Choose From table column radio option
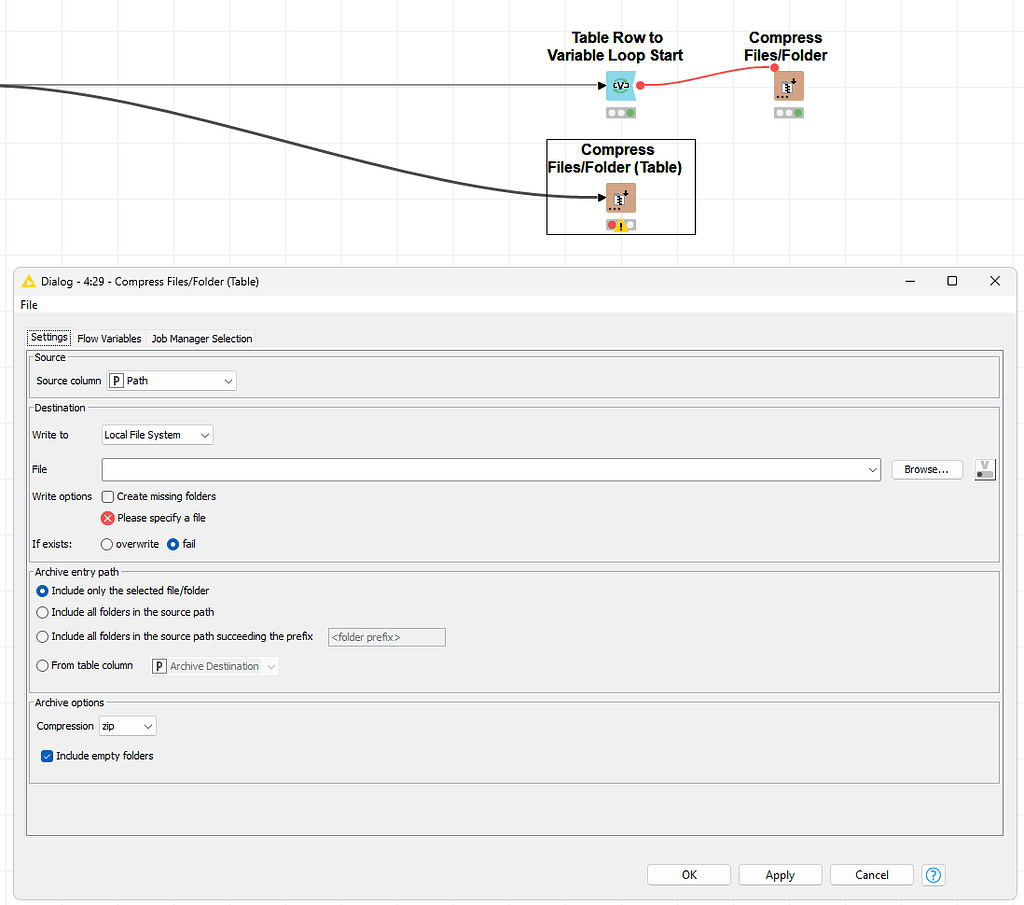The image size is (1024, 905). (x=42, y=666)
